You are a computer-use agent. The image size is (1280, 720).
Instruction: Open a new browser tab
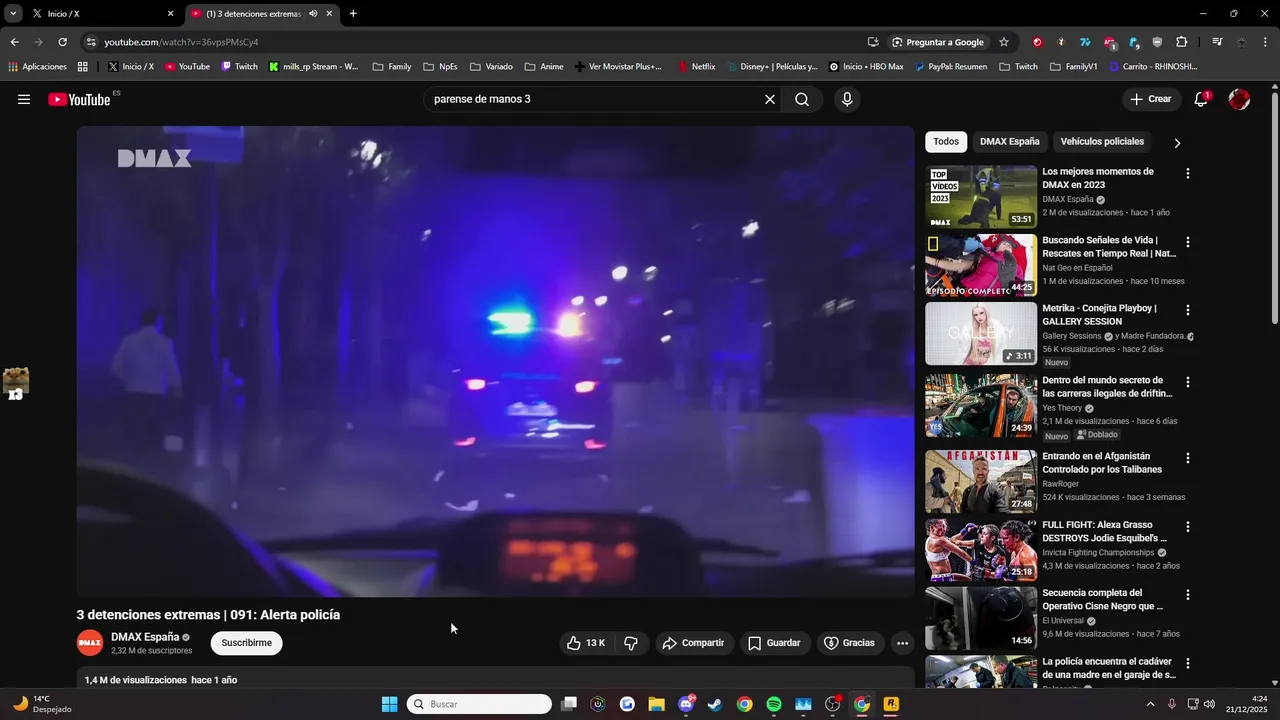pyautogui.click(x=353, y=14)
